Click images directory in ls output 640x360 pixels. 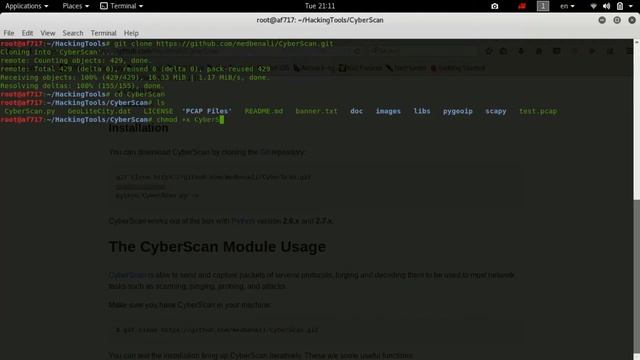(388, 111)
